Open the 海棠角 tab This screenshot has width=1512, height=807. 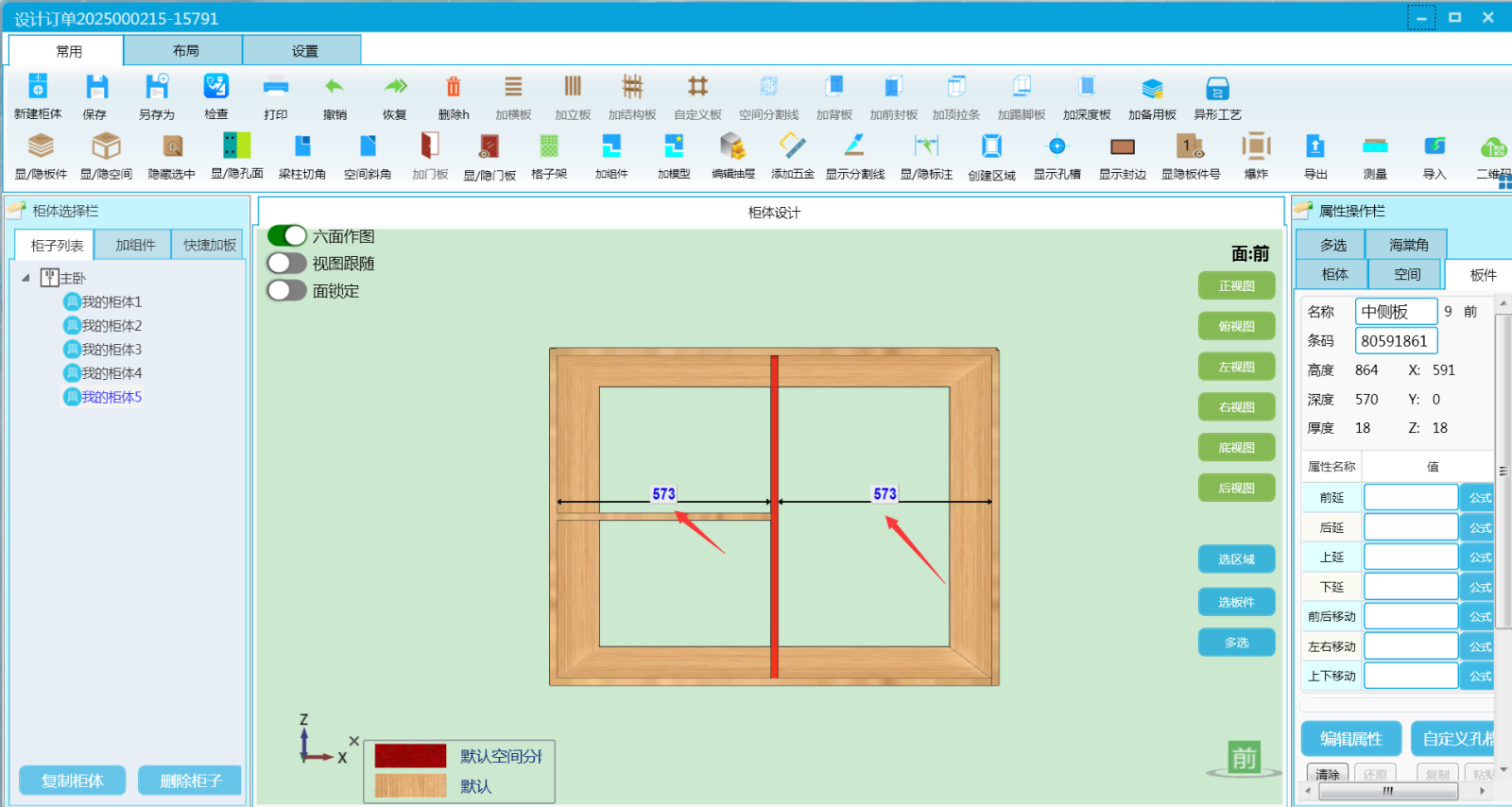pos(1408,245)
